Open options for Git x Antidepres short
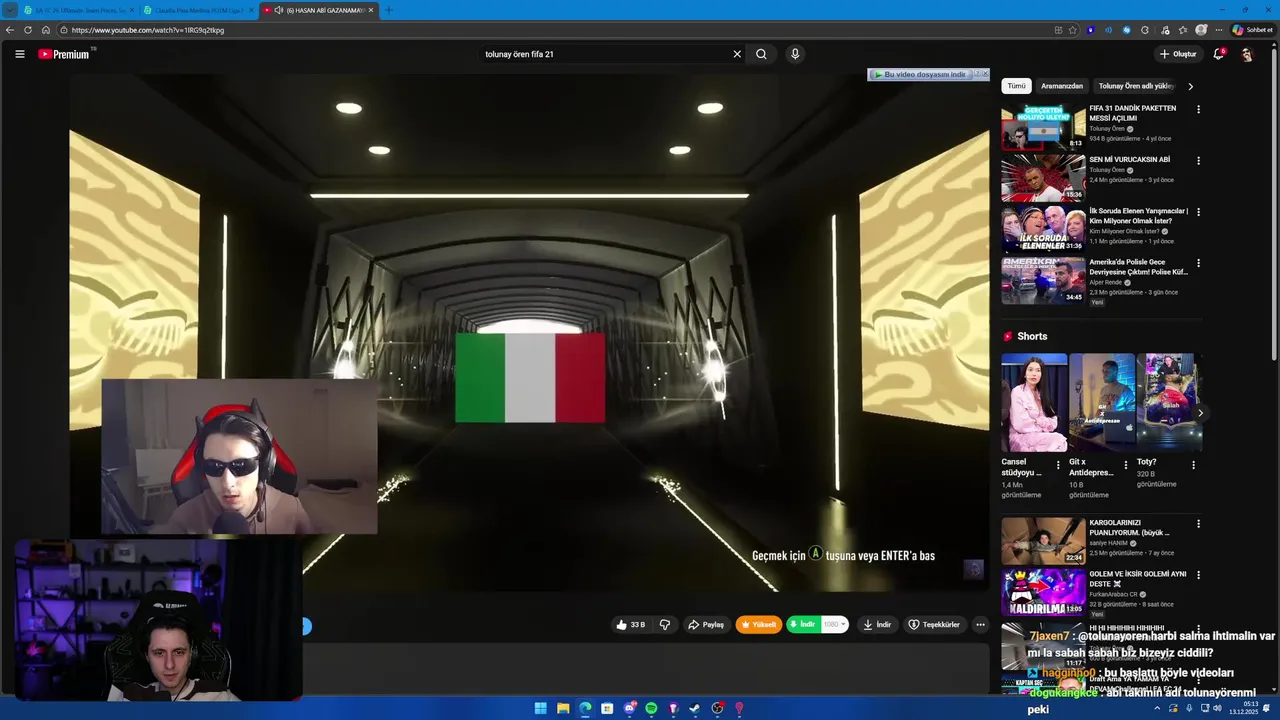Screen dimensions: 1280x720 click(x=1126, y=465)
